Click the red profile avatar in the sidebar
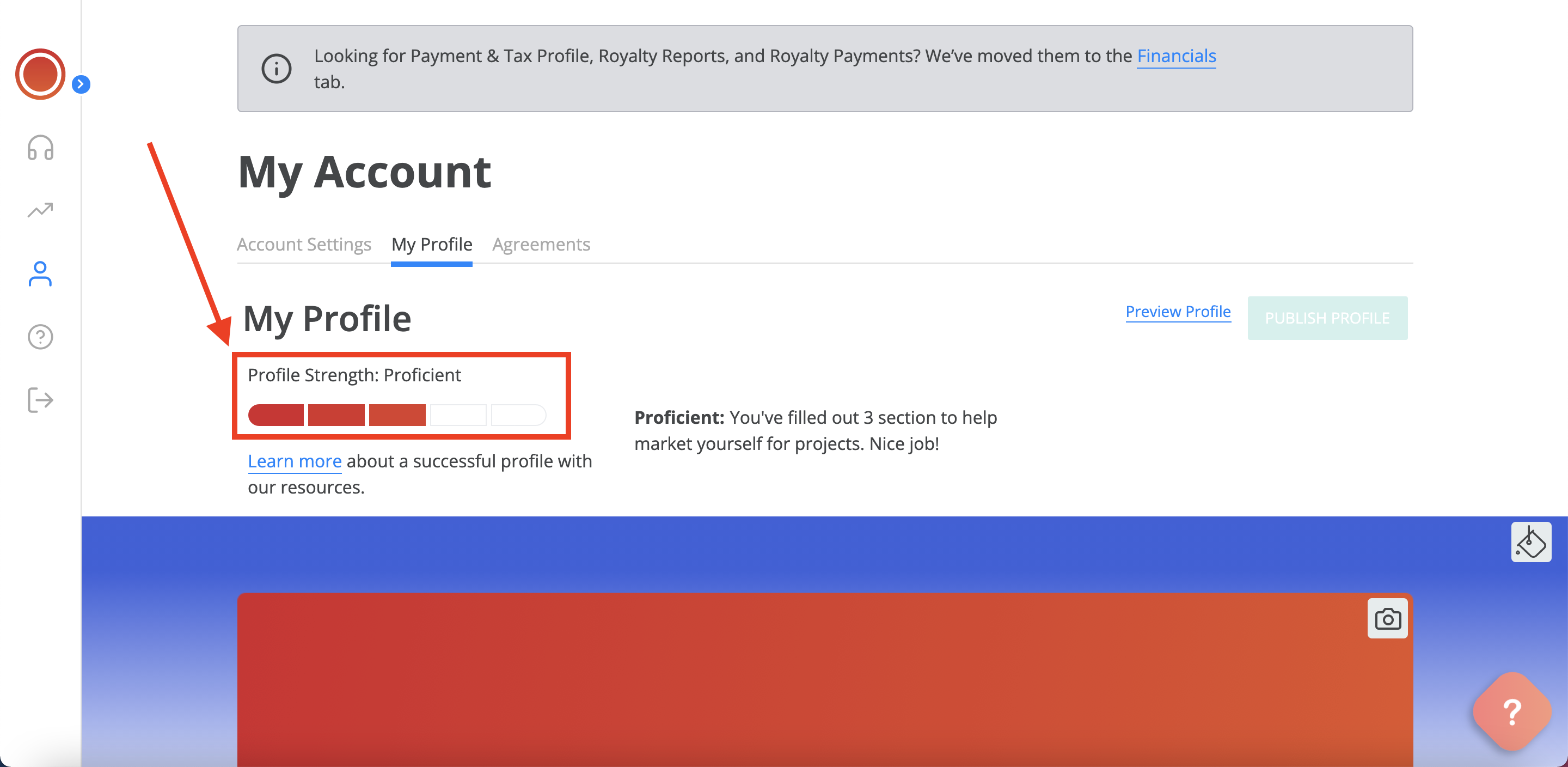The height and width of the screenshot is (767, 1568). [40, 74]
